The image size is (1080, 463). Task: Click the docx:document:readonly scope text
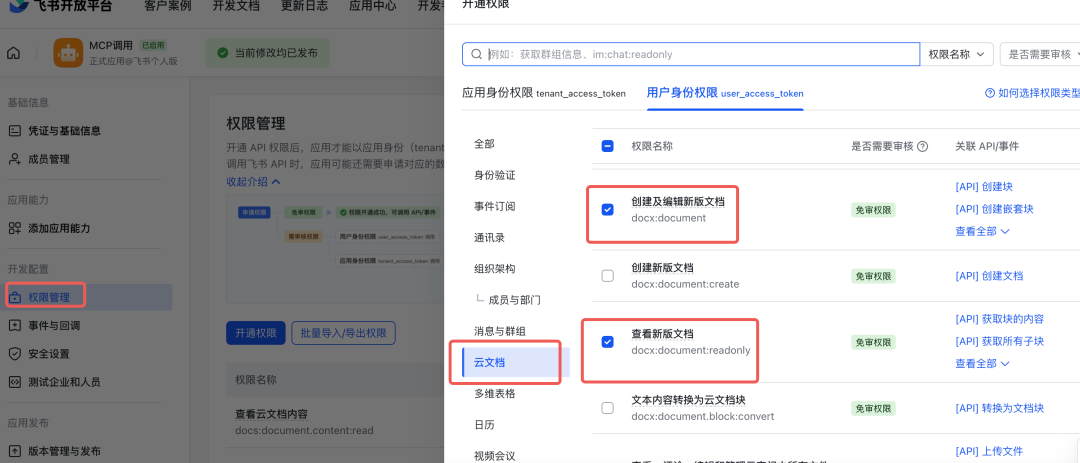tap(691, 350)
